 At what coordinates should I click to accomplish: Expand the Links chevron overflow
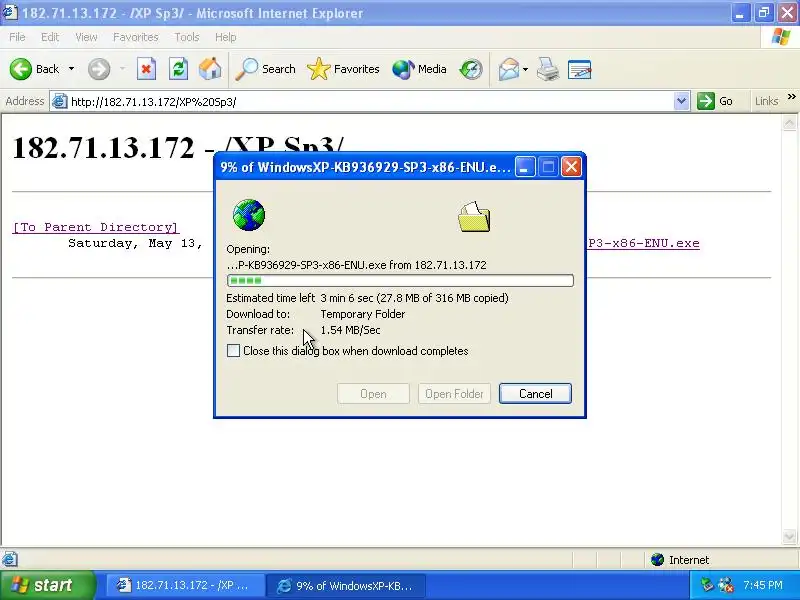coord(791,97)
